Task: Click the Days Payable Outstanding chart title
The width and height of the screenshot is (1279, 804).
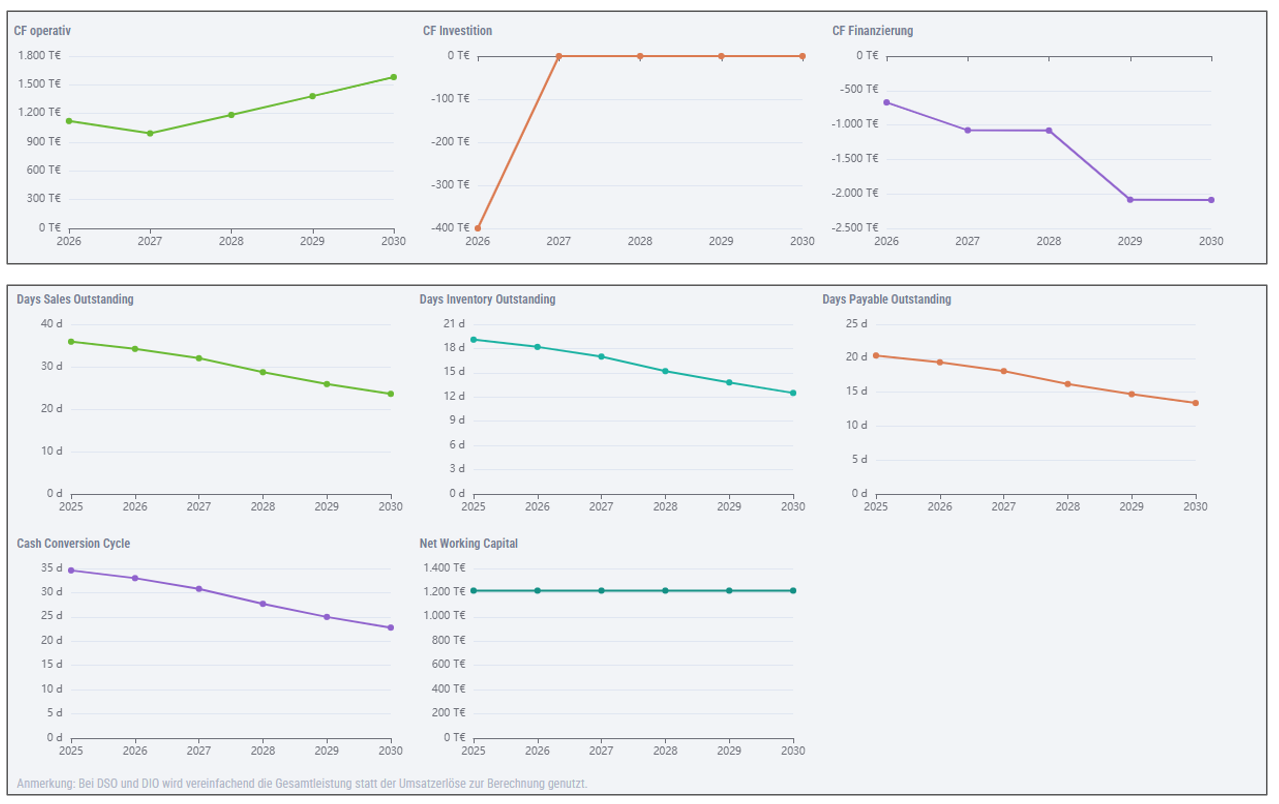Action: (x=887, y=299)
